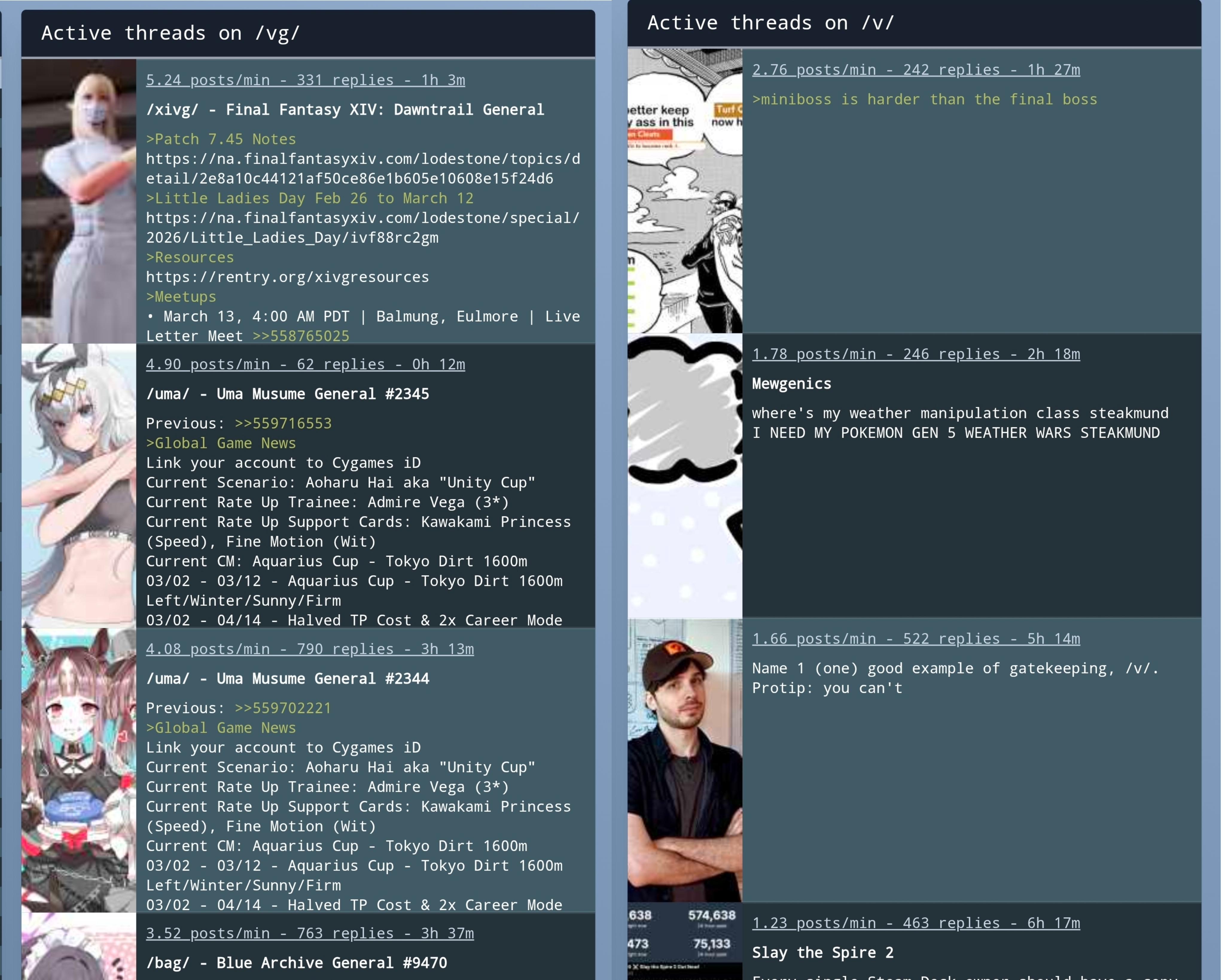The width and height of the screenshot is (1225, 980).
Task: Follow the >>559702221 previous thread link
Action: pyautogui.click(x=283, y=708)
